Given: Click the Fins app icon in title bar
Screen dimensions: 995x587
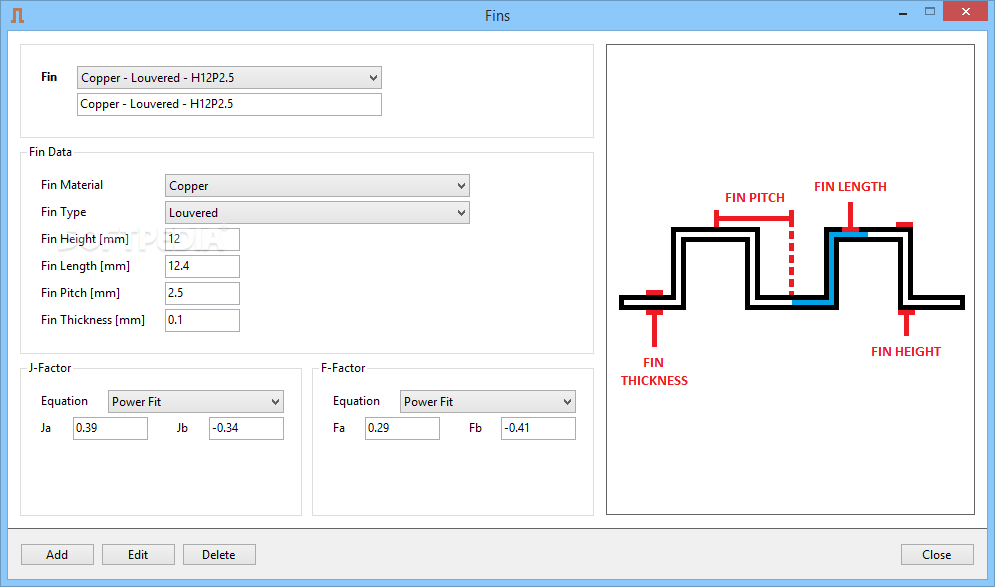Looking at the screenshot, I should tap(17, 15).
